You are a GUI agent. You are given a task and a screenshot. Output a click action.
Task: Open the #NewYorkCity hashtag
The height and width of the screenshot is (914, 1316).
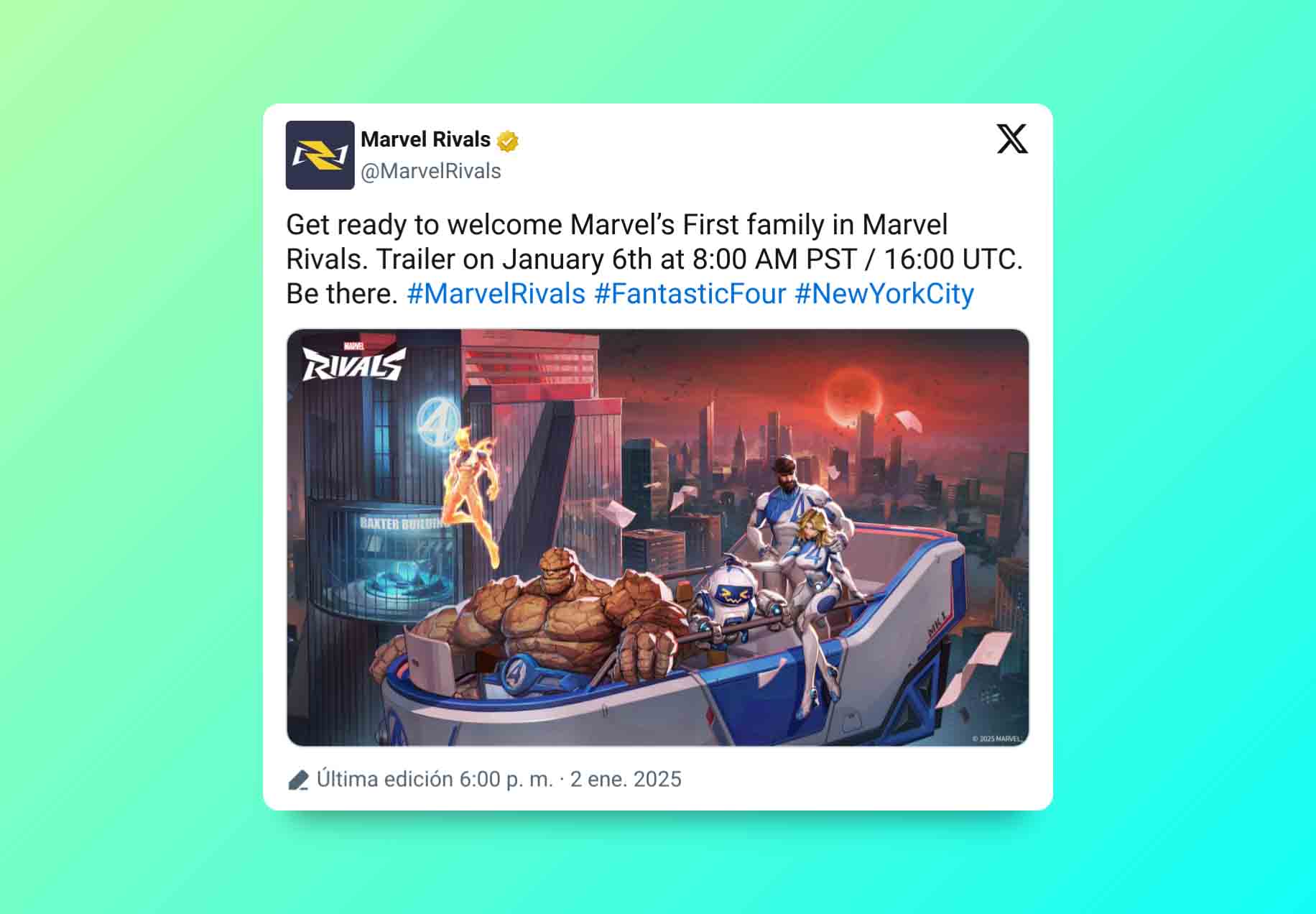(884, 294)
